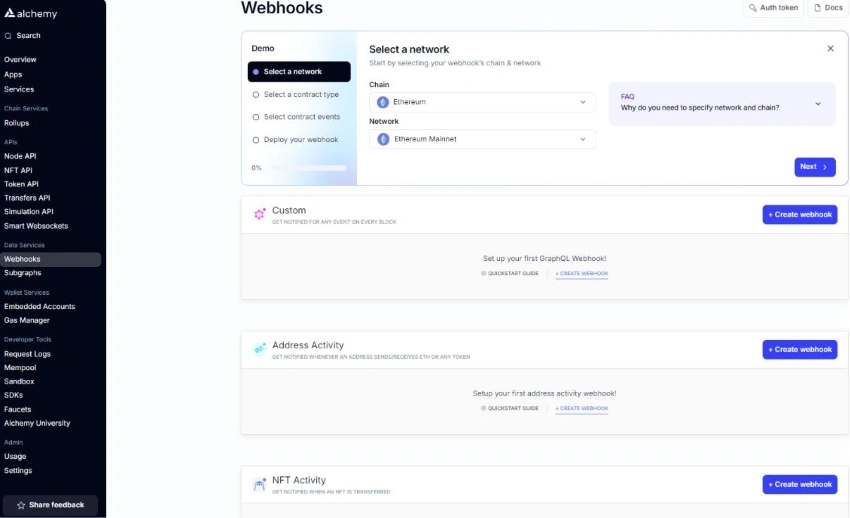
Task: Create webhook in Address Activity section
Action: (800, 349)
